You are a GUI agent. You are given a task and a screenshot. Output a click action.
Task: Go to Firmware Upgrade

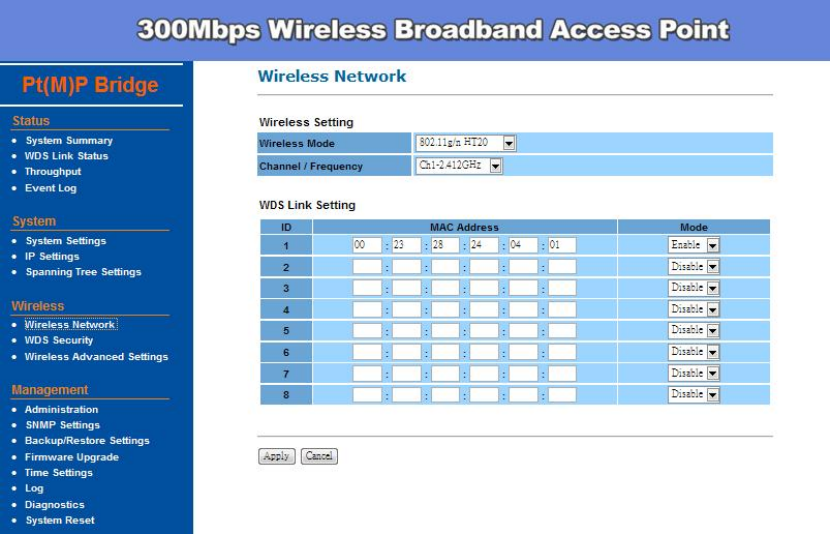click(x=72, y=457)
